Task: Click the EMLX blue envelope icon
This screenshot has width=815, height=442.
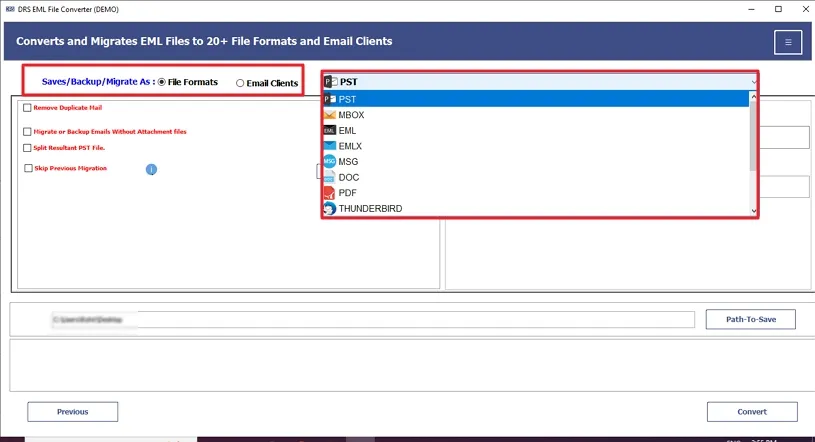Action: tap(330, 146)
